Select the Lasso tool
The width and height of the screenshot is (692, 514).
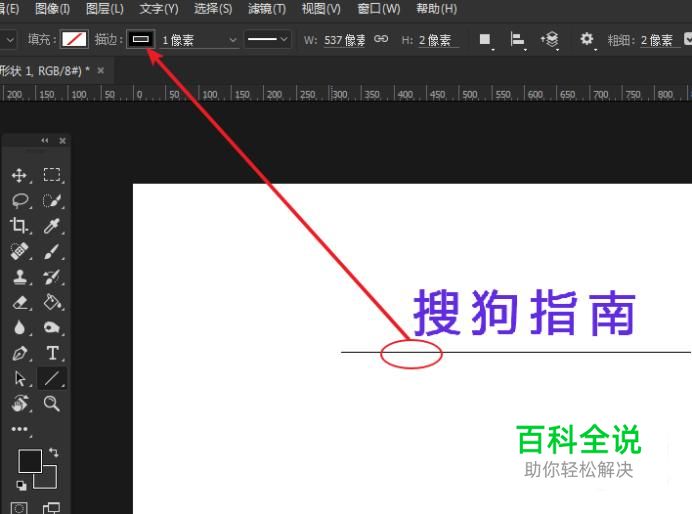coord(19,201)
